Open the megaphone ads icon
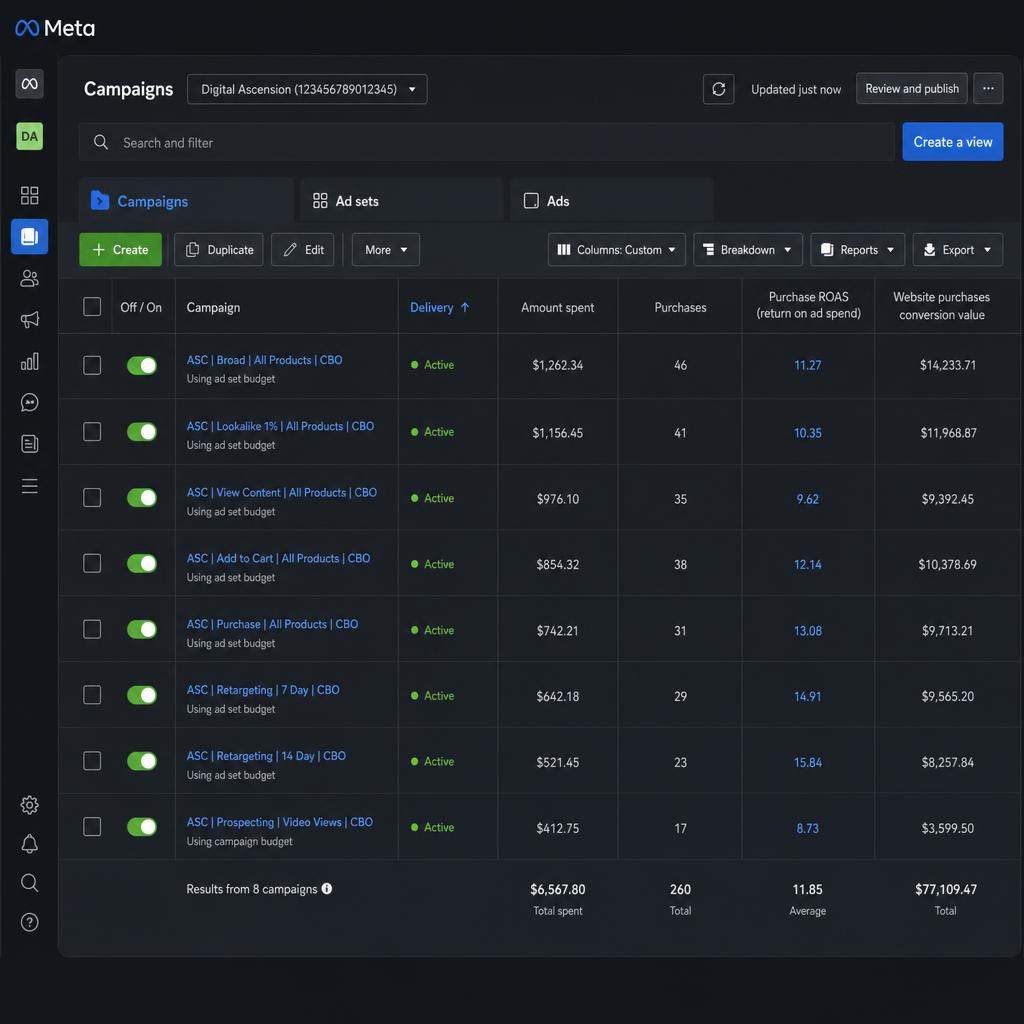 (x=29, y=319)
